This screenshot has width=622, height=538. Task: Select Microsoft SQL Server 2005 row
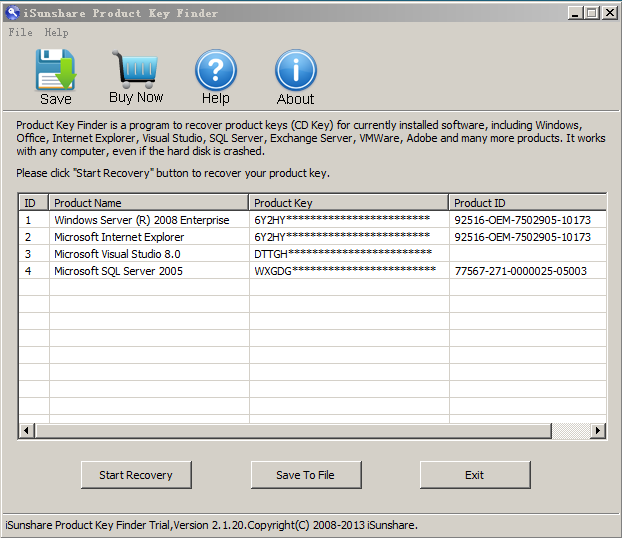pos(313,271)
